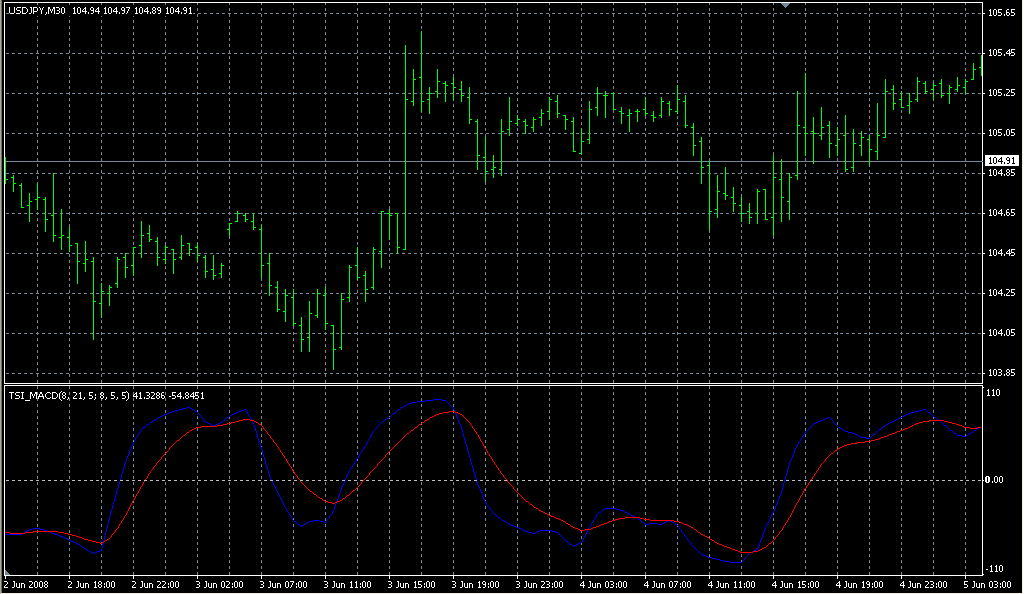The height and width of the screenshot is (594, 1024).
Task: Click the 105.25 price axis label
Action: 1001,93
